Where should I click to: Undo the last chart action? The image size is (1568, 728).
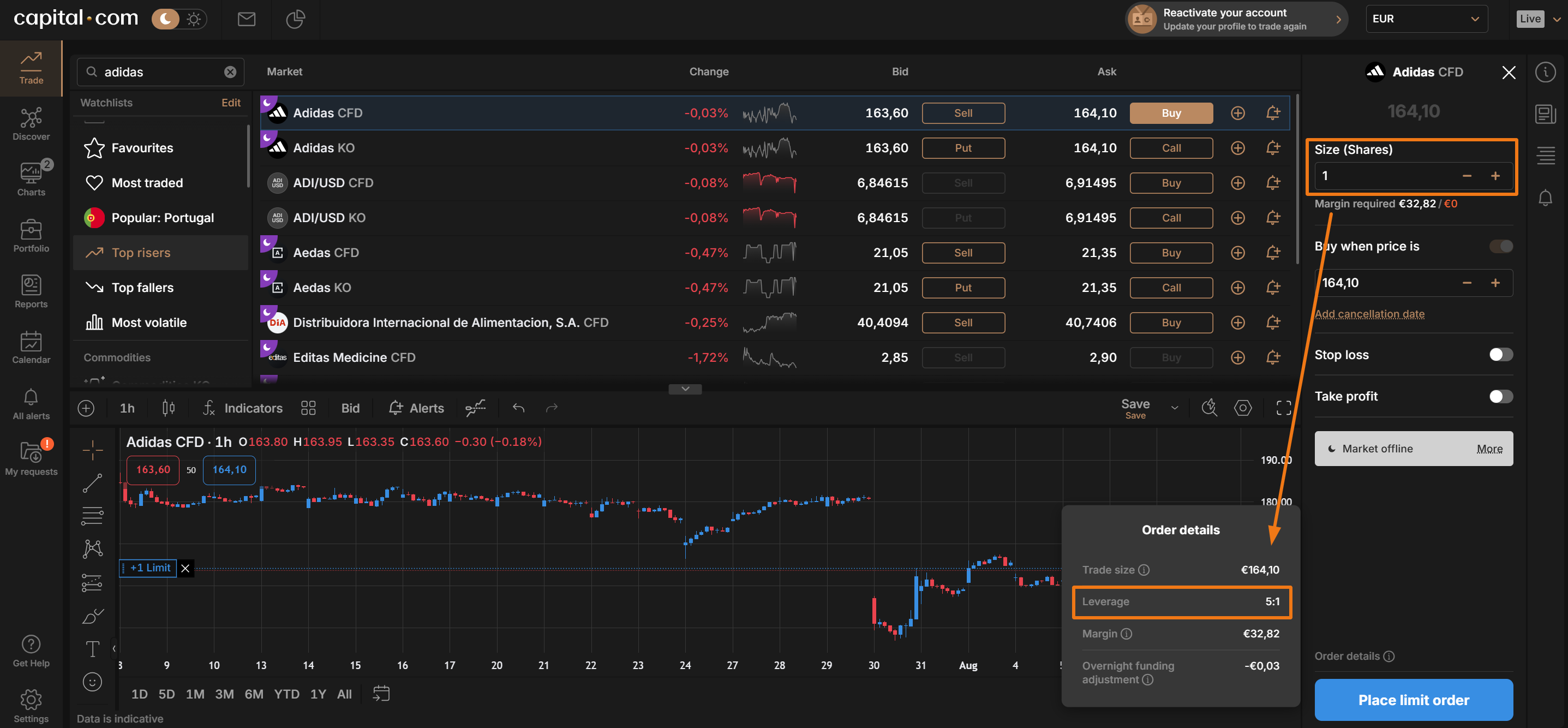click(519, 408)
